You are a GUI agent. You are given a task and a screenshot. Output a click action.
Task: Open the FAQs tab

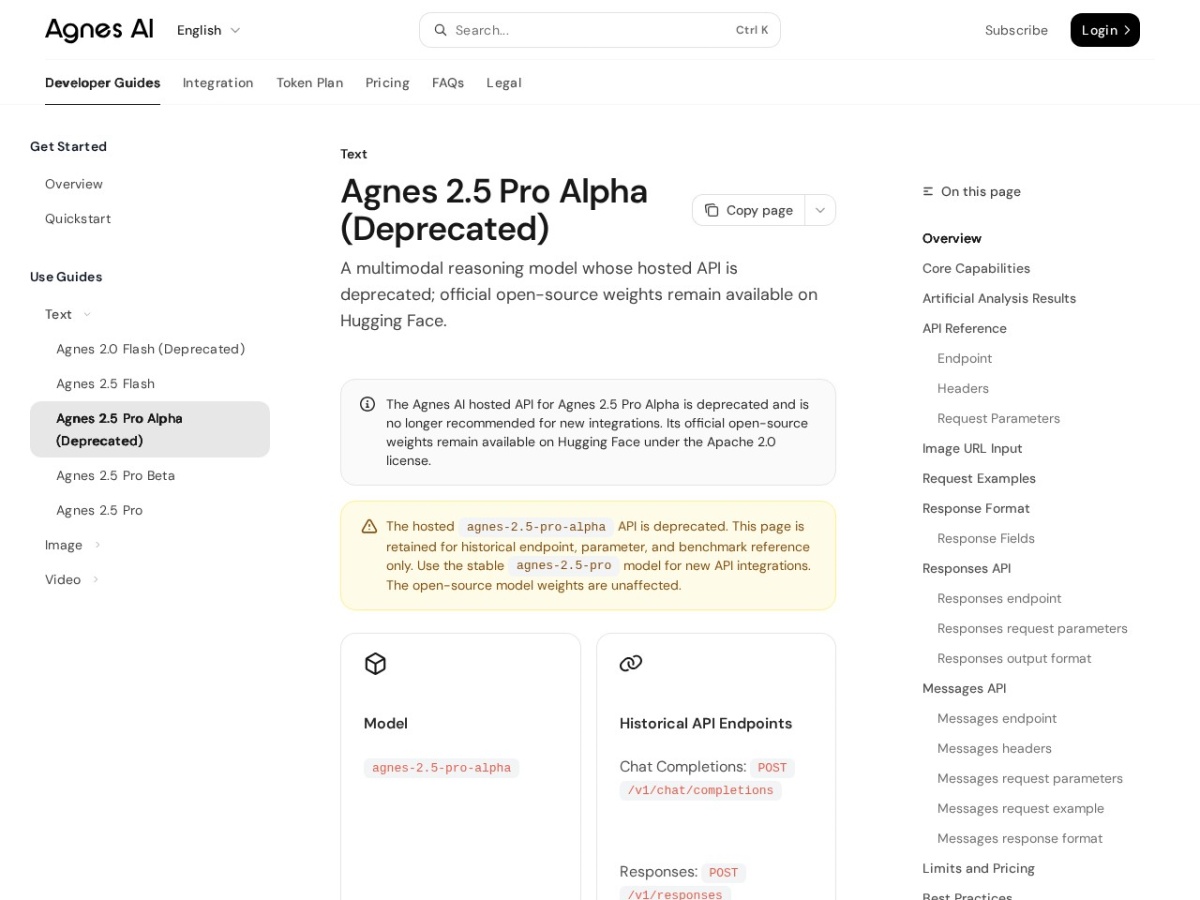tap(448, 83)
